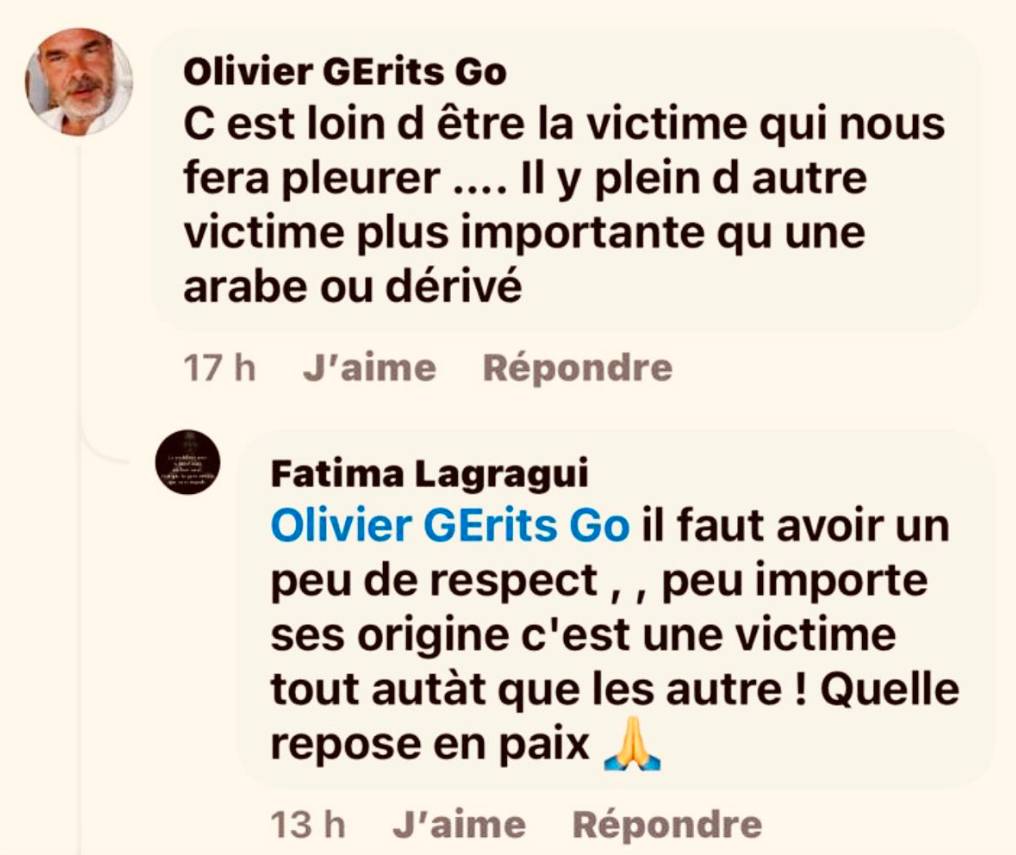Screen dimensions: 1016x855
Task: Click Répondre under Fatima Lagragui's reply
Action: [667, 825]
